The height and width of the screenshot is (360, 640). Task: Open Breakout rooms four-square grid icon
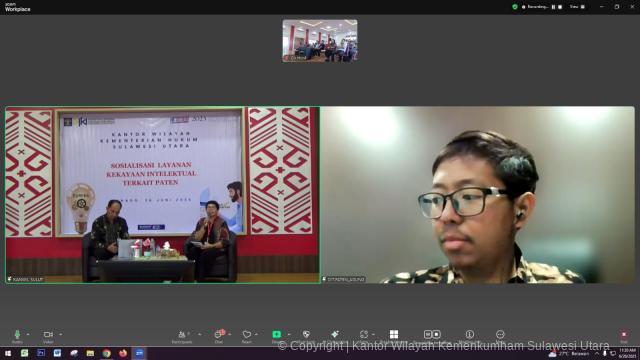[x=394, y=335]
